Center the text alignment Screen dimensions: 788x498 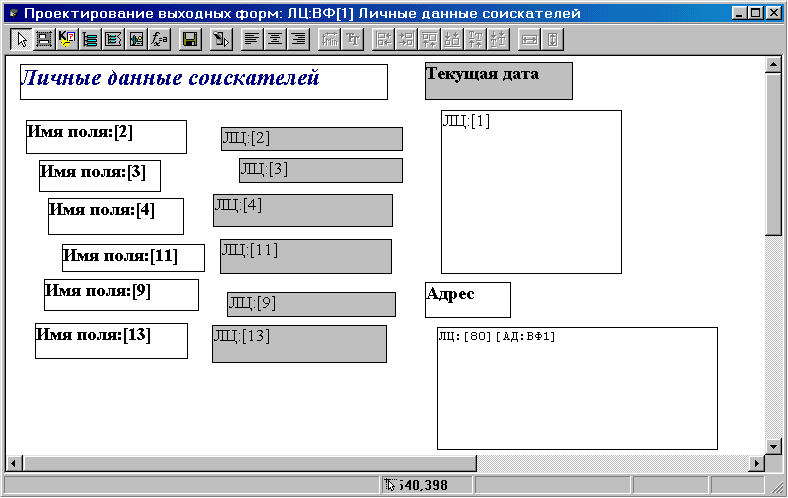click(x=275, y=39)
